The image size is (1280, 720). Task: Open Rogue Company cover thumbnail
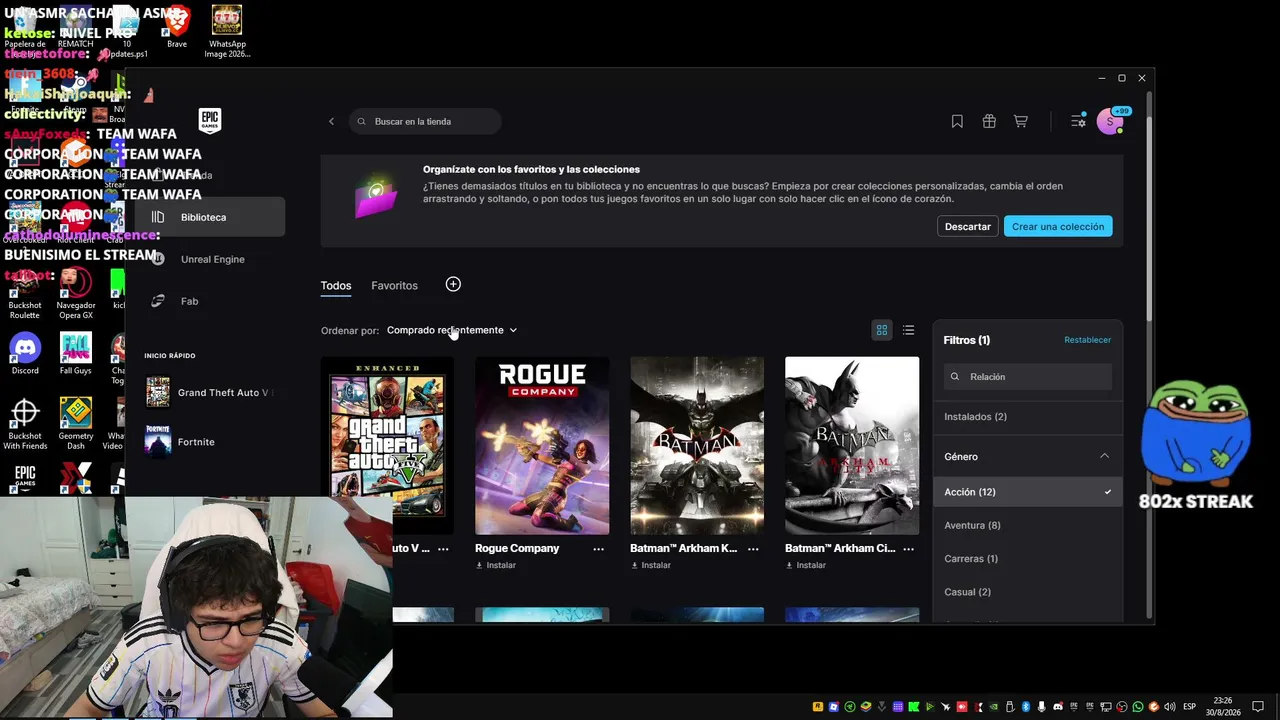coord(542,446)
